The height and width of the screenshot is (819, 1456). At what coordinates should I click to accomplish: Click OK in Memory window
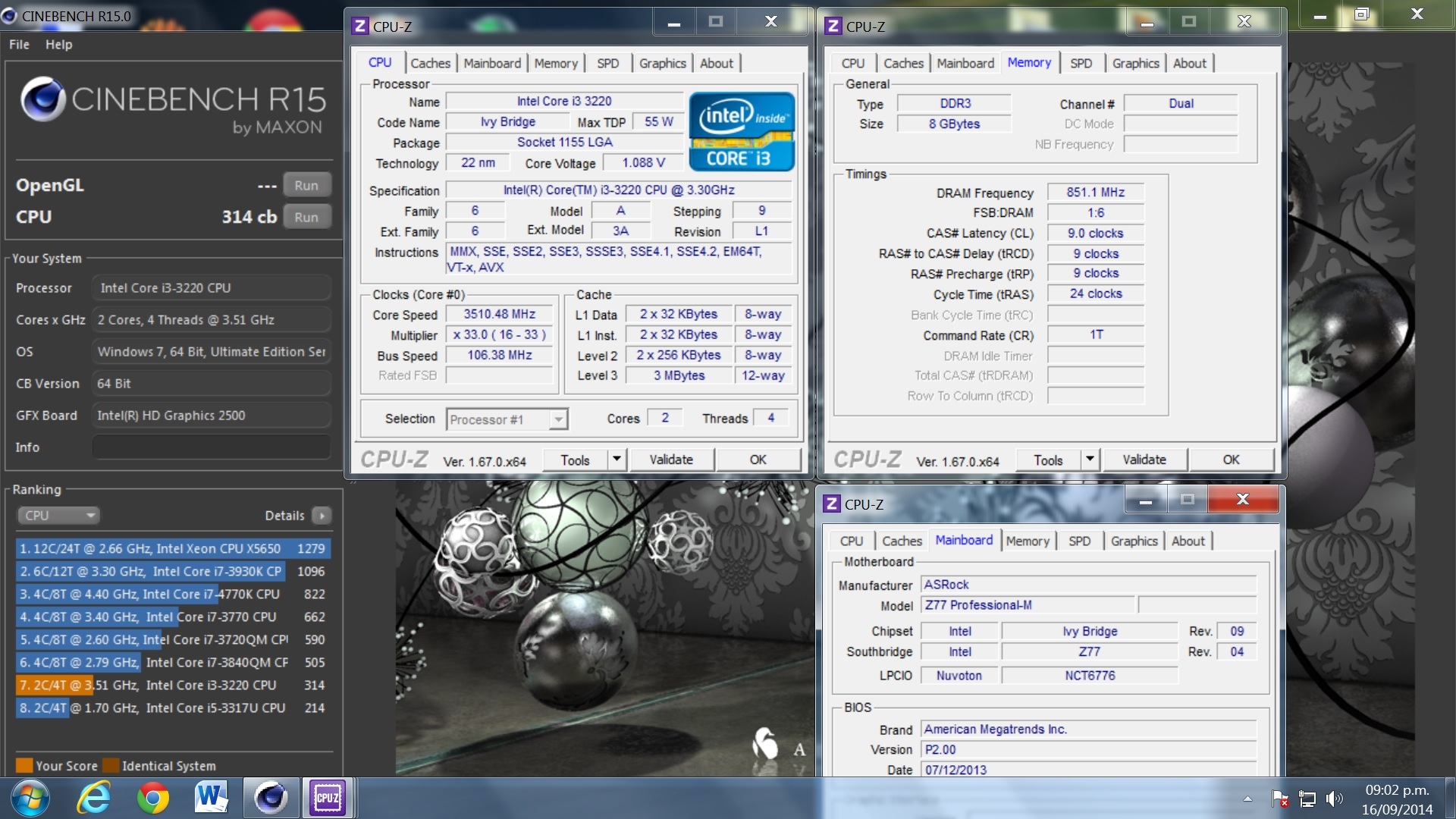[x=1232, y=460]
